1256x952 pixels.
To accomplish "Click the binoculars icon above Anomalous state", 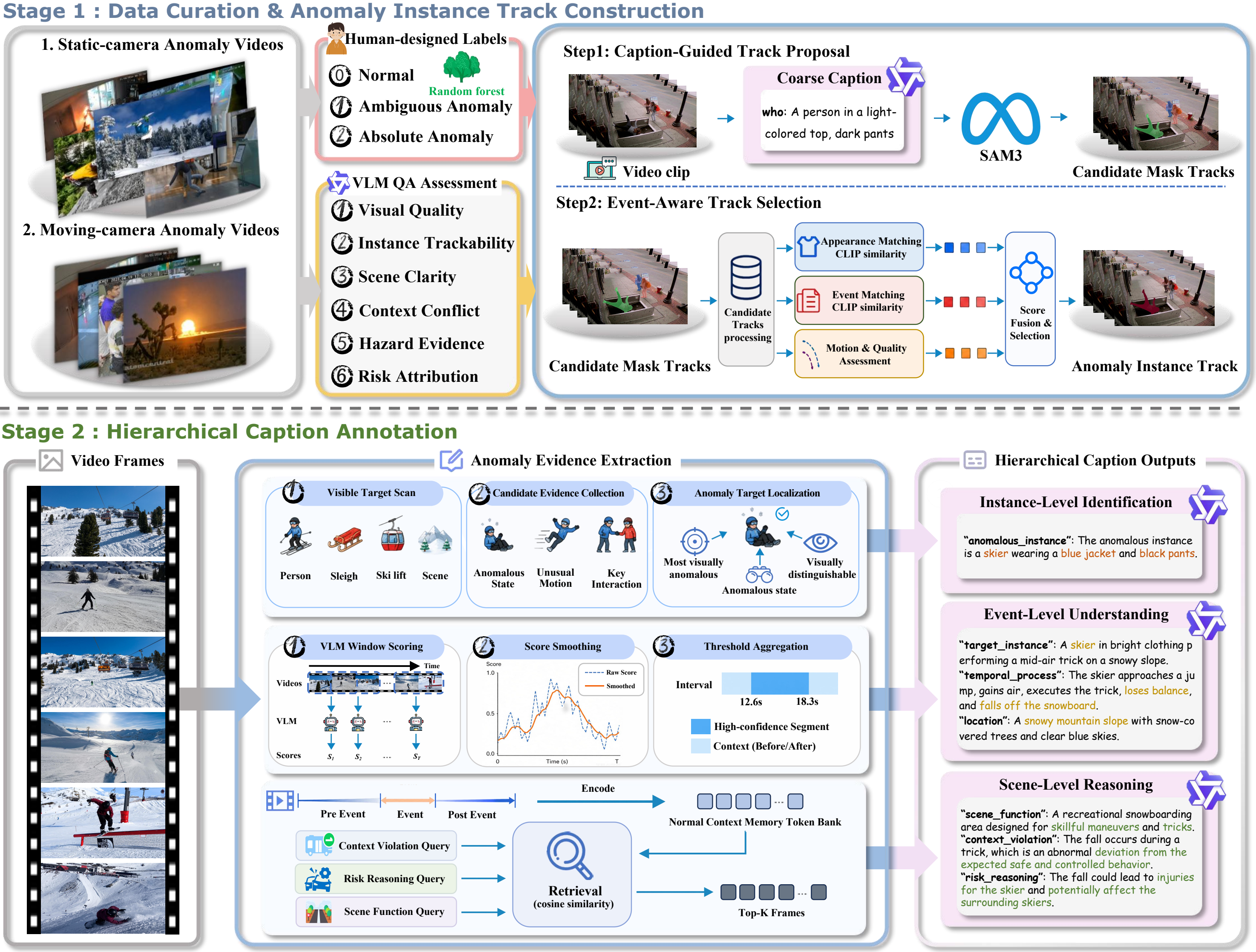I will [x=759, y=575].
